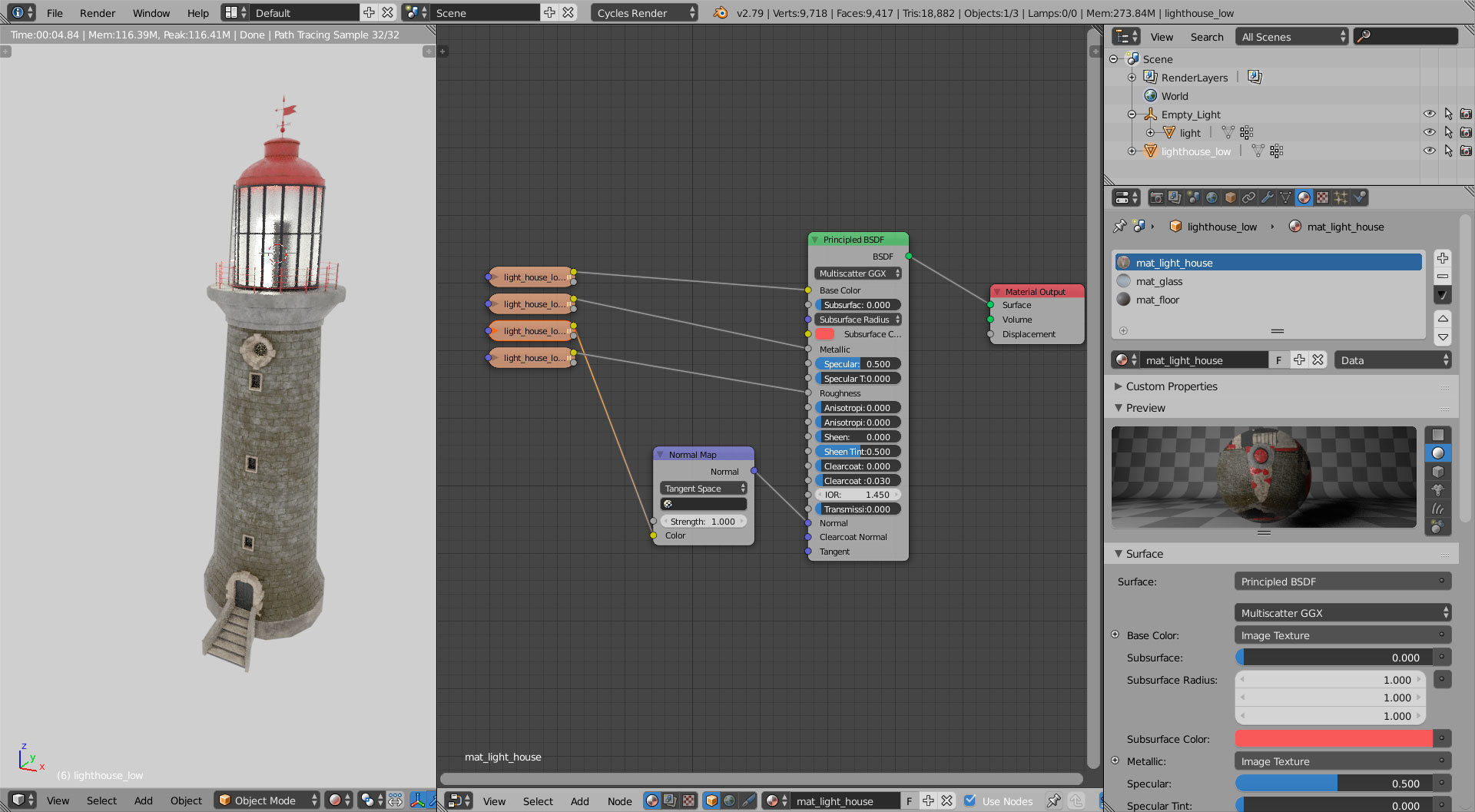Open the Physics properties tab
Screen dimensions: 1475x812
click(1359, 197)
